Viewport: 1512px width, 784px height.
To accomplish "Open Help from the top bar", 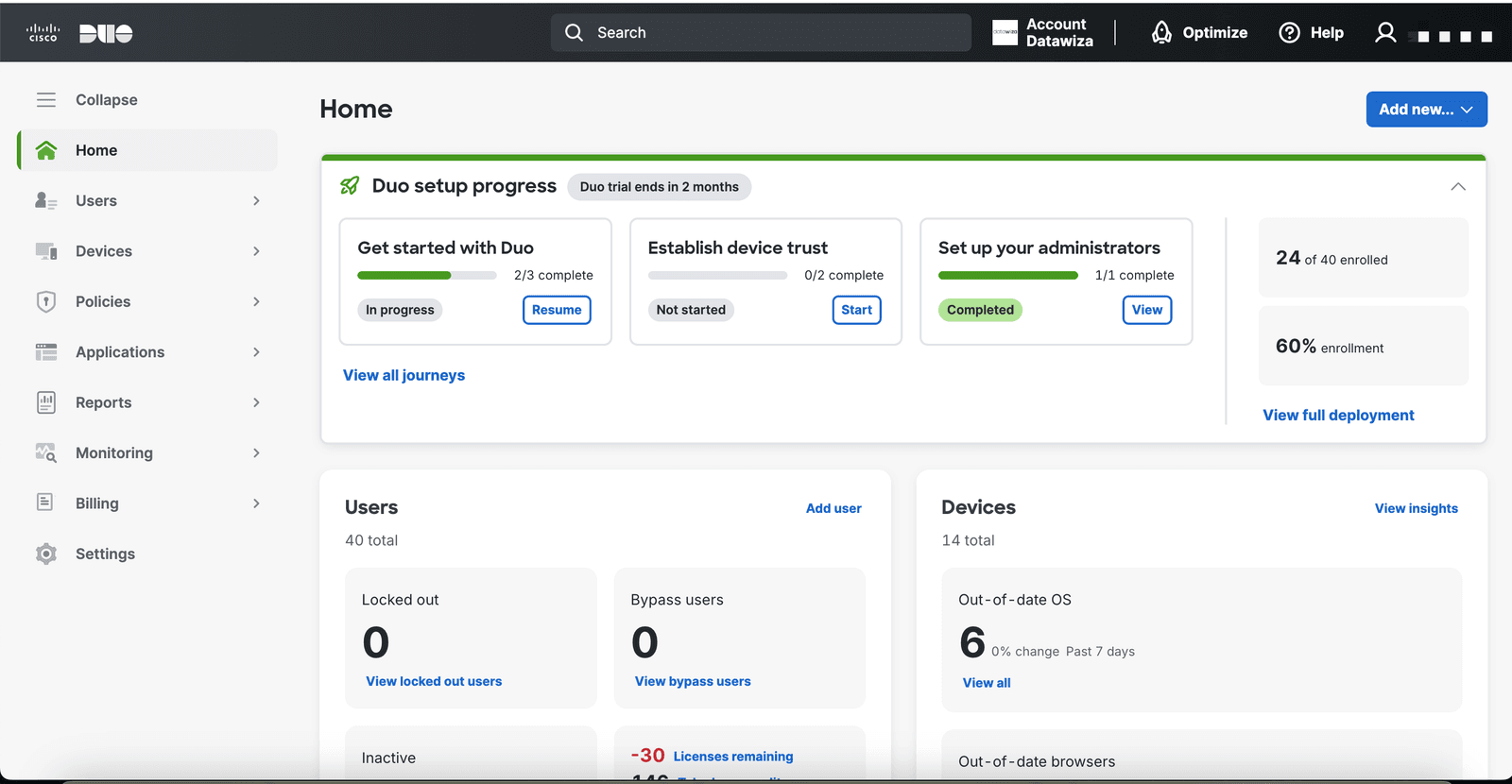I will [x=1311, y=33].
